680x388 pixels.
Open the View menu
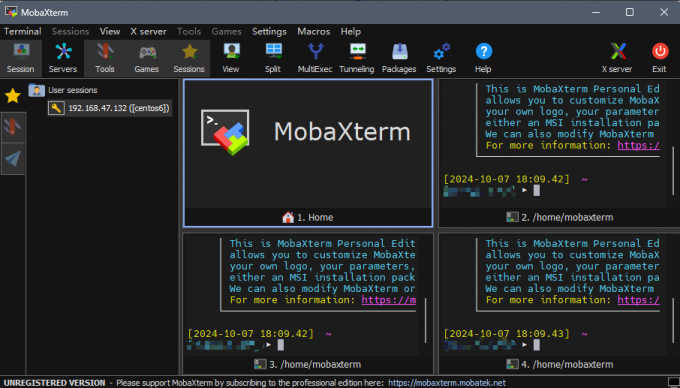pos(110,31)
